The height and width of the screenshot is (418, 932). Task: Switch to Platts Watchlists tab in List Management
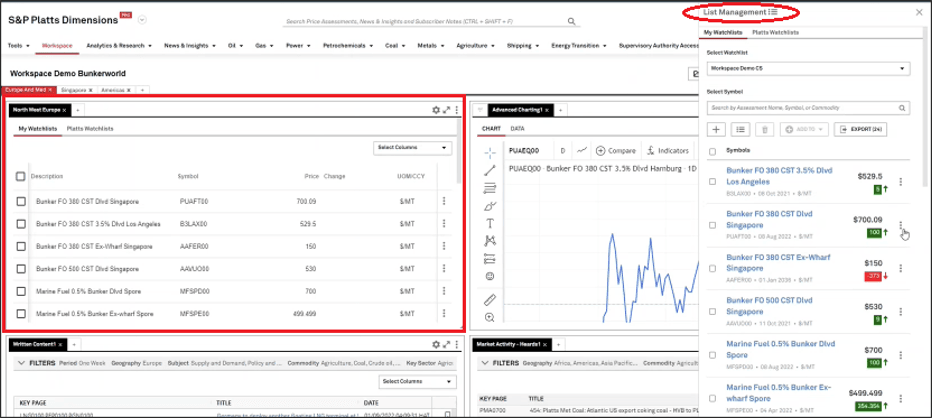[x=775, y=32]
